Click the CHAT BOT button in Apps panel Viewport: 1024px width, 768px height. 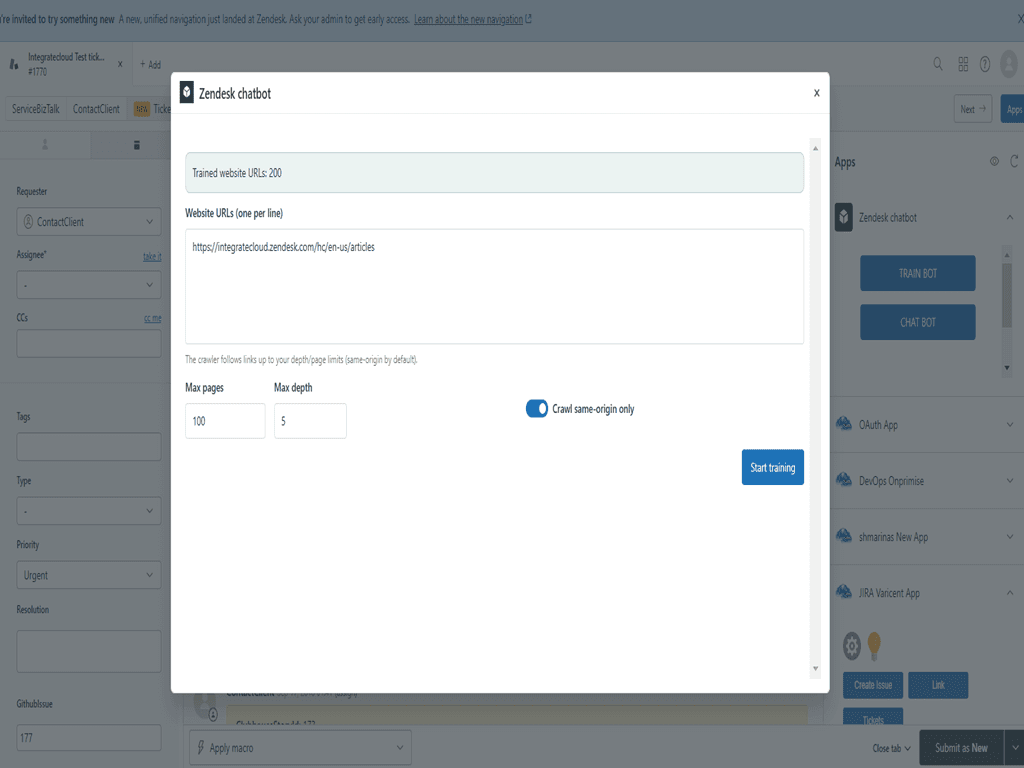click(918, 322)
